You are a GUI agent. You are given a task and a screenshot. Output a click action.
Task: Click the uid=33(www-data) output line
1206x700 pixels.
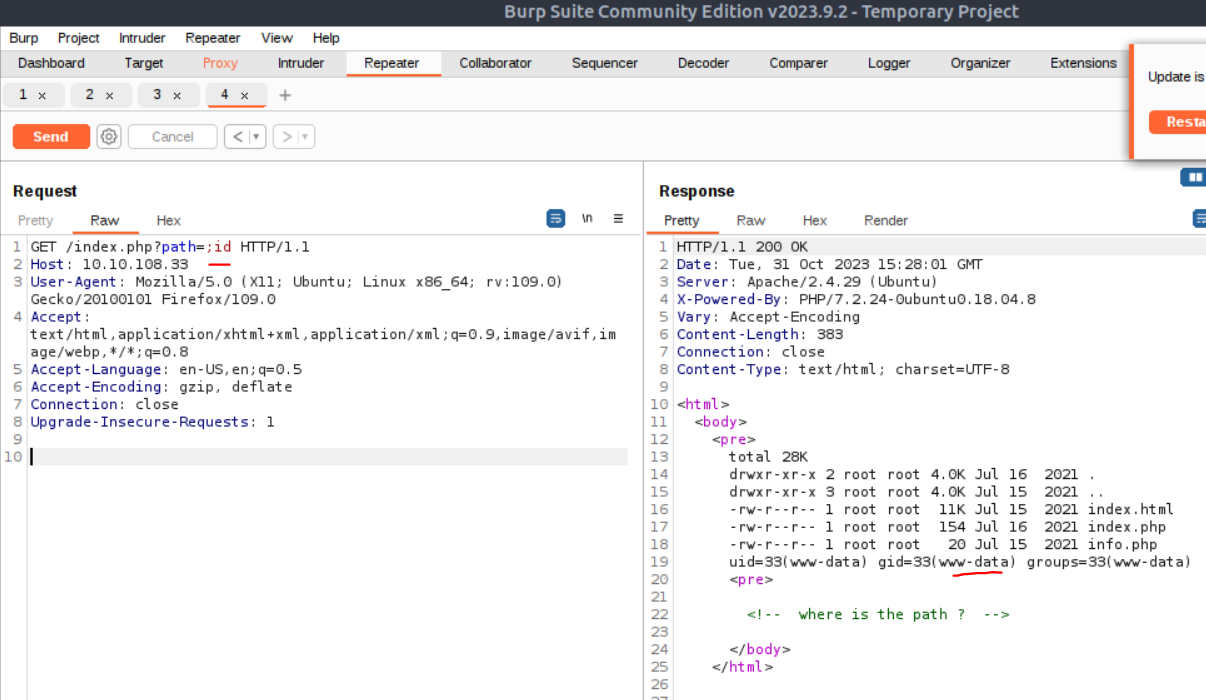click(x=960, y=562)
